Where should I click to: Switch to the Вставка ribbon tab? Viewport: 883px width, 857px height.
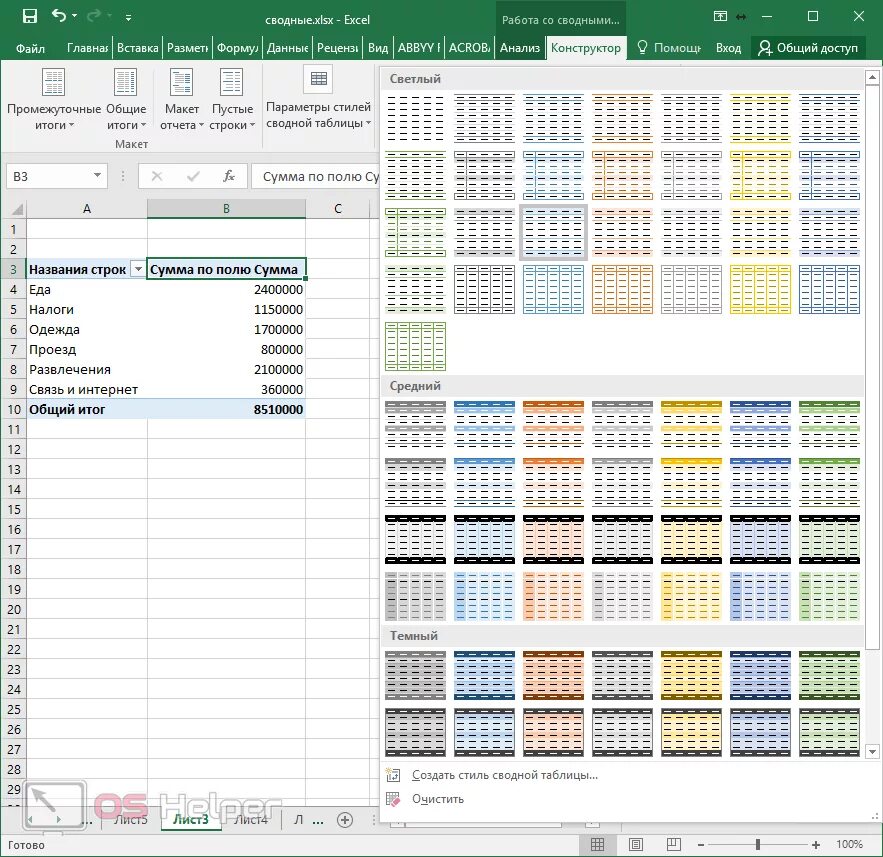[x=137, y=48]
